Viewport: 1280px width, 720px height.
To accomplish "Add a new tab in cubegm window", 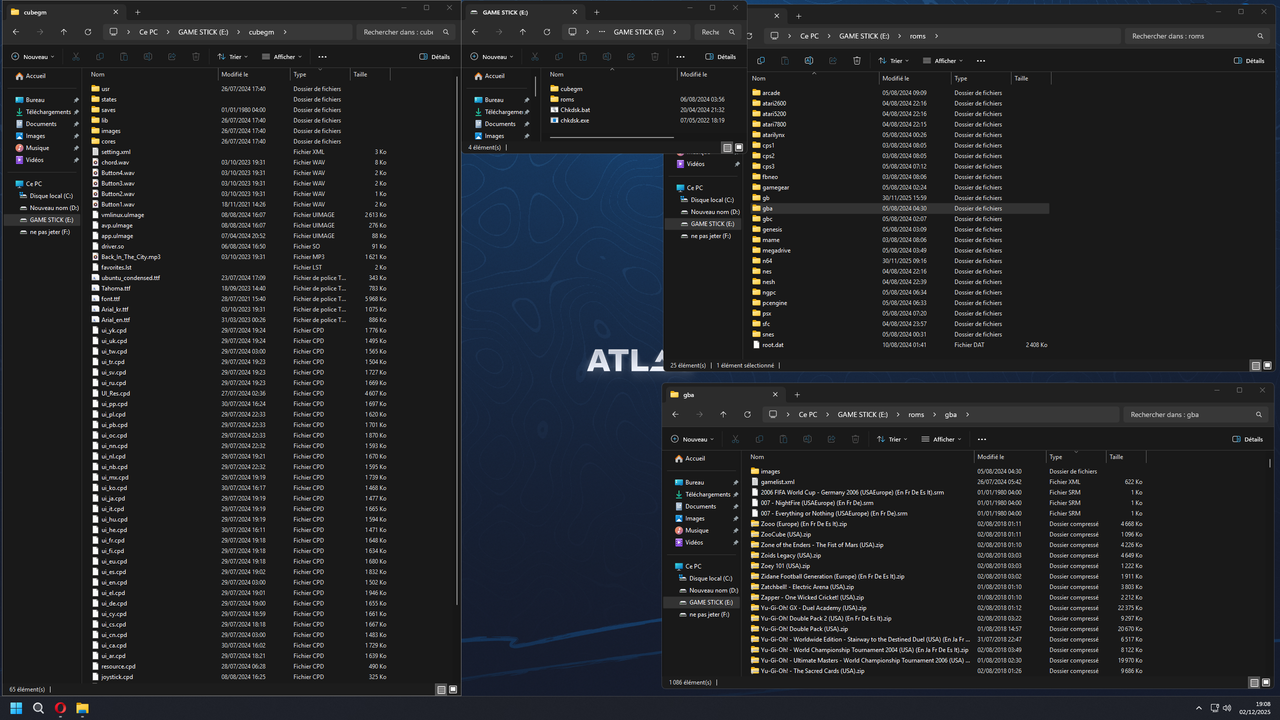I will tap(137, 12).
